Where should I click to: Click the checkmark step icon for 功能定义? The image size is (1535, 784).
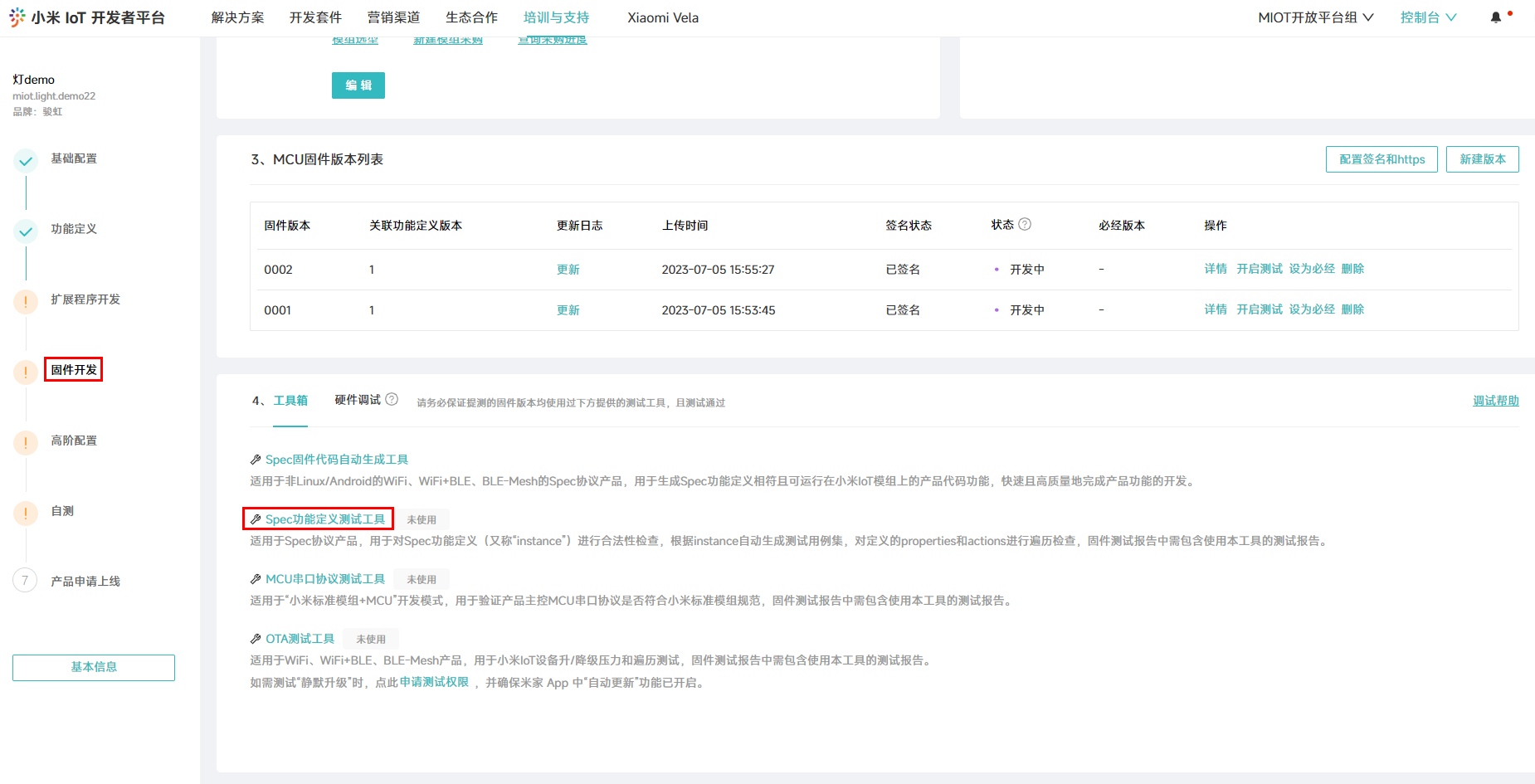point(26,231)
